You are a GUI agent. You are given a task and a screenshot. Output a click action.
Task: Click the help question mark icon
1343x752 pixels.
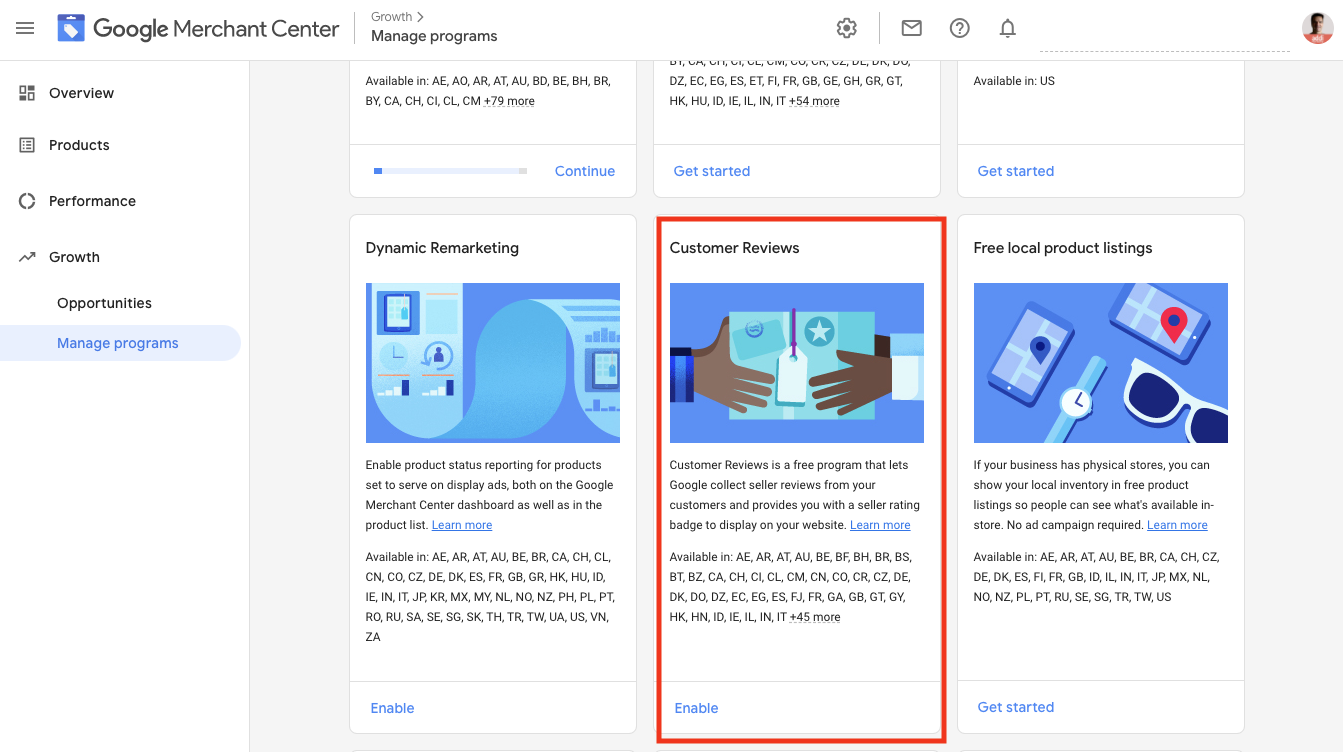(960, 28)
